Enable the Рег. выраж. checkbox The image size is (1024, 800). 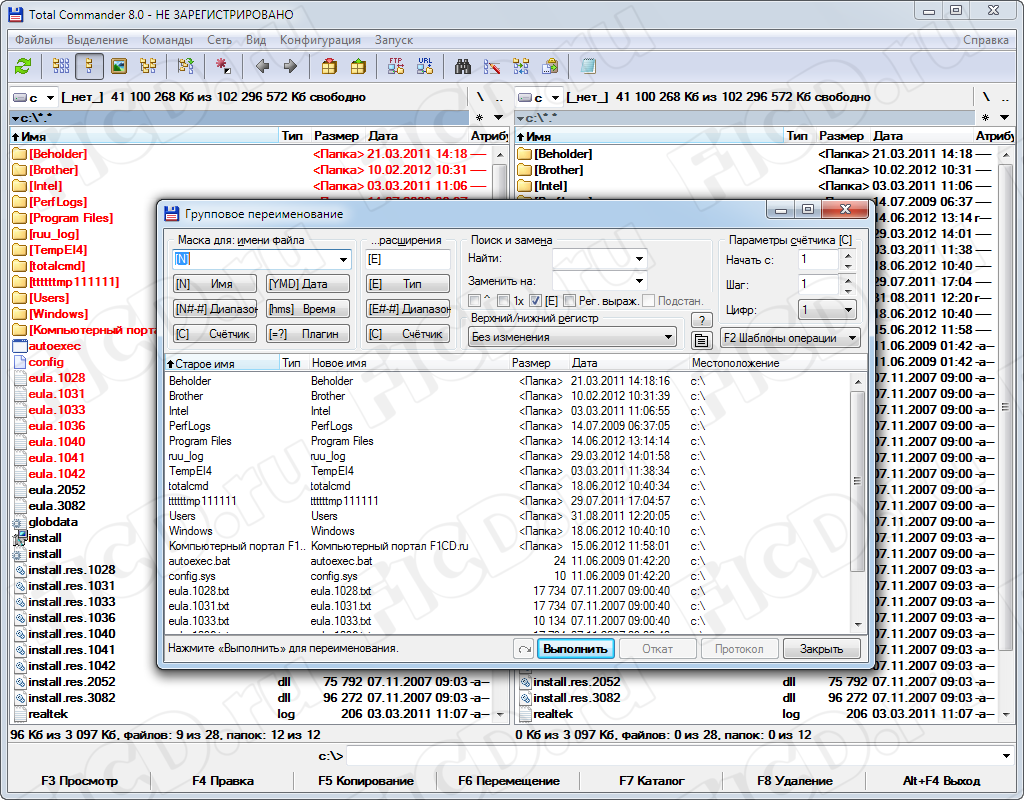click(x=569, y=300)
